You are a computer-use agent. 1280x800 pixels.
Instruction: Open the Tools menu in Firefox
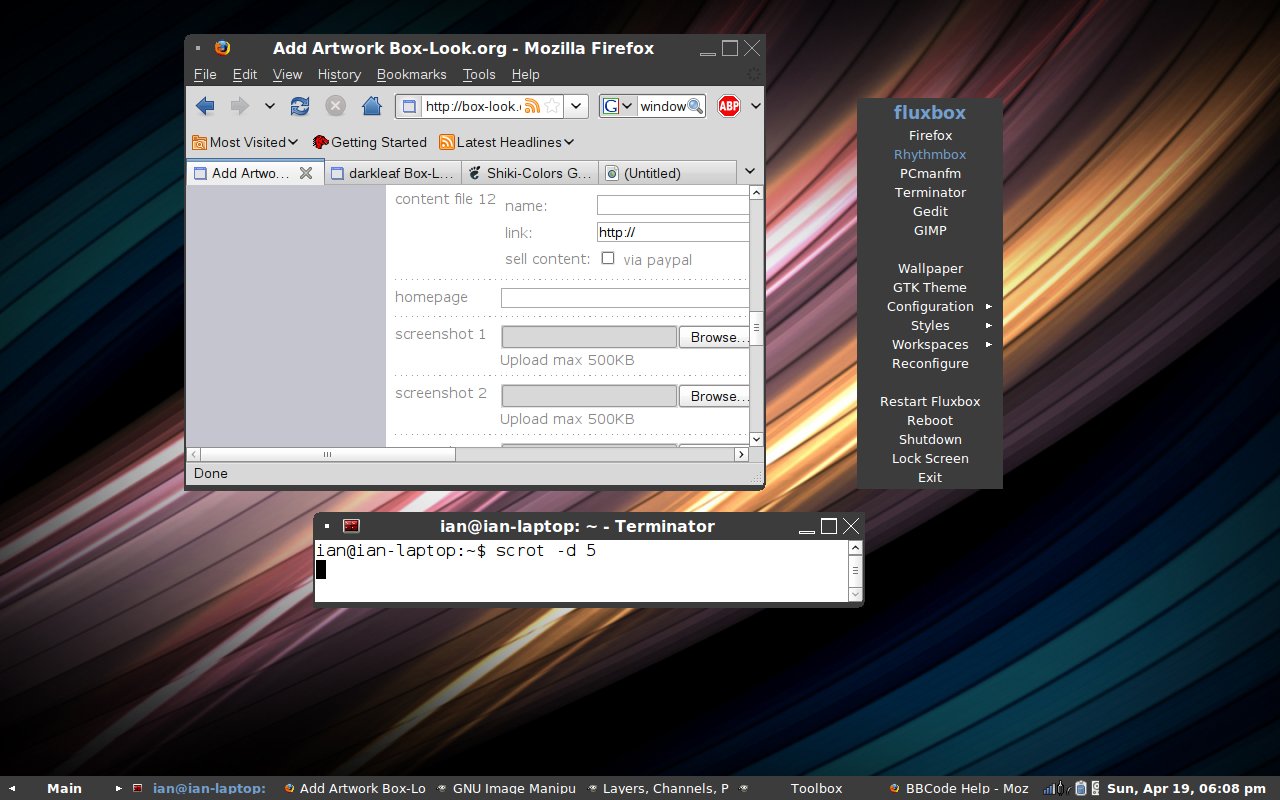pyautogui.click(x=479, y=74)
